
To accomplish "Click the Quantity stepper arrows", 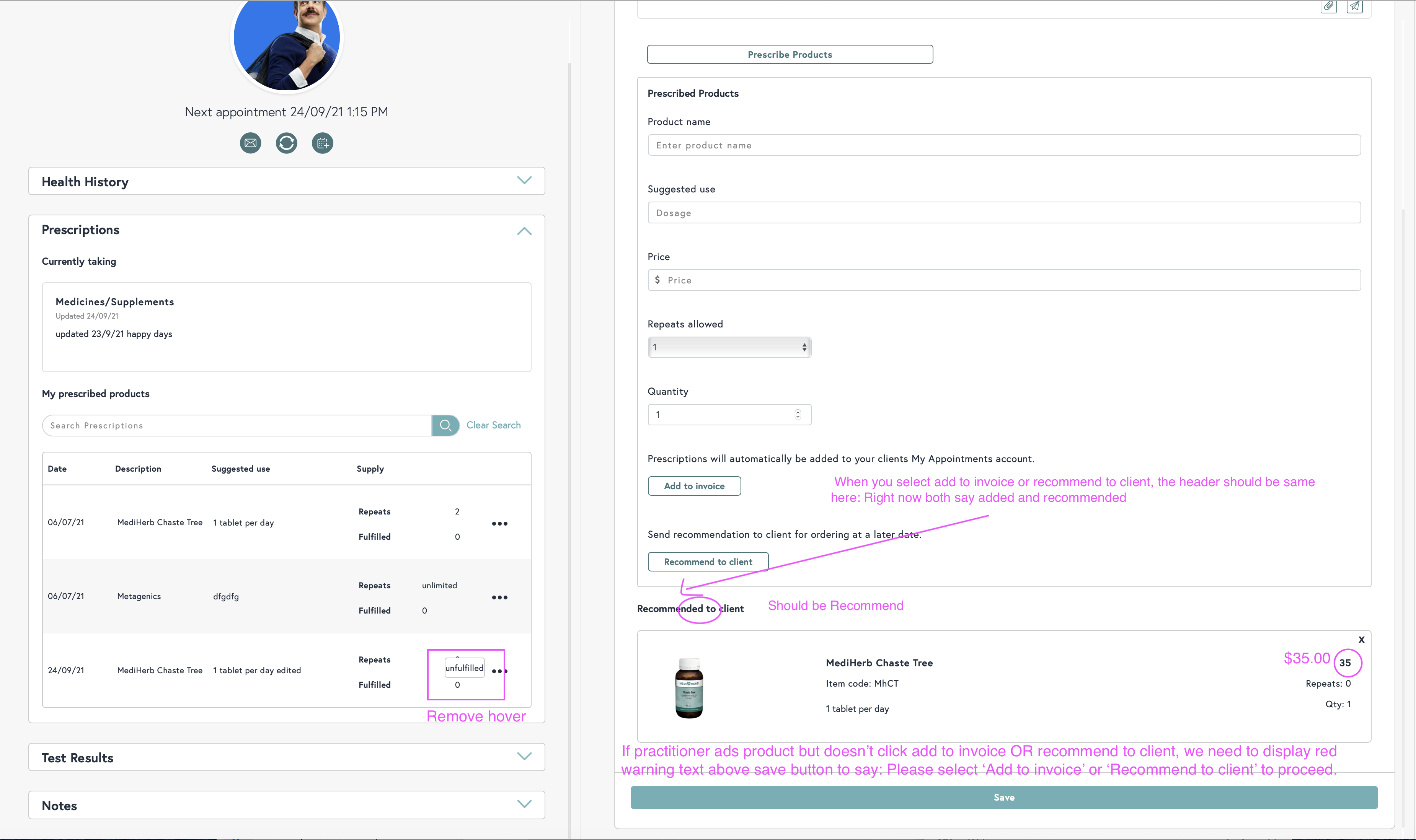I will click(797, 414).
